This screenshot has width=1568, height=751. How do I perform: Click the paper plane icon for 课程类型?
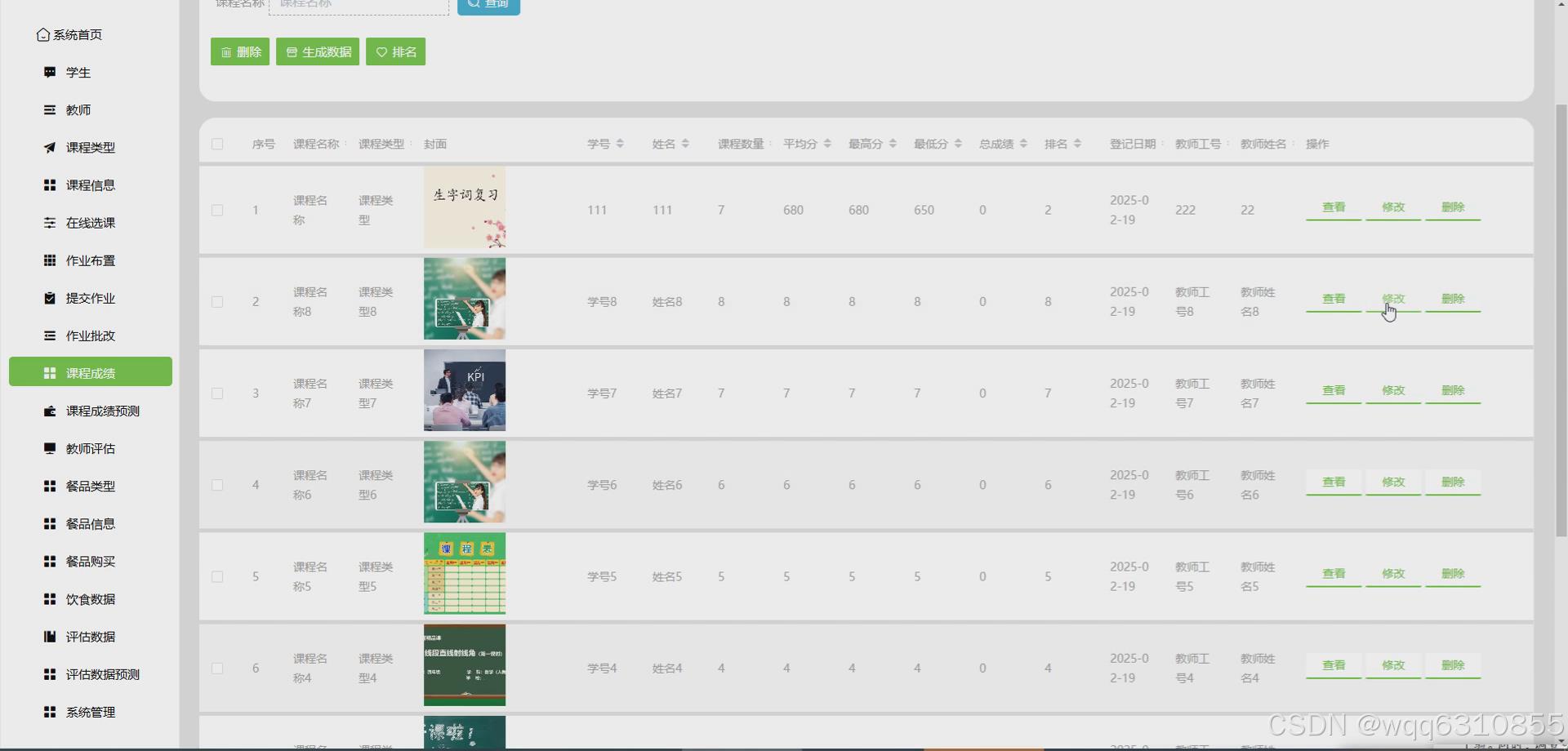pos(50,147)
